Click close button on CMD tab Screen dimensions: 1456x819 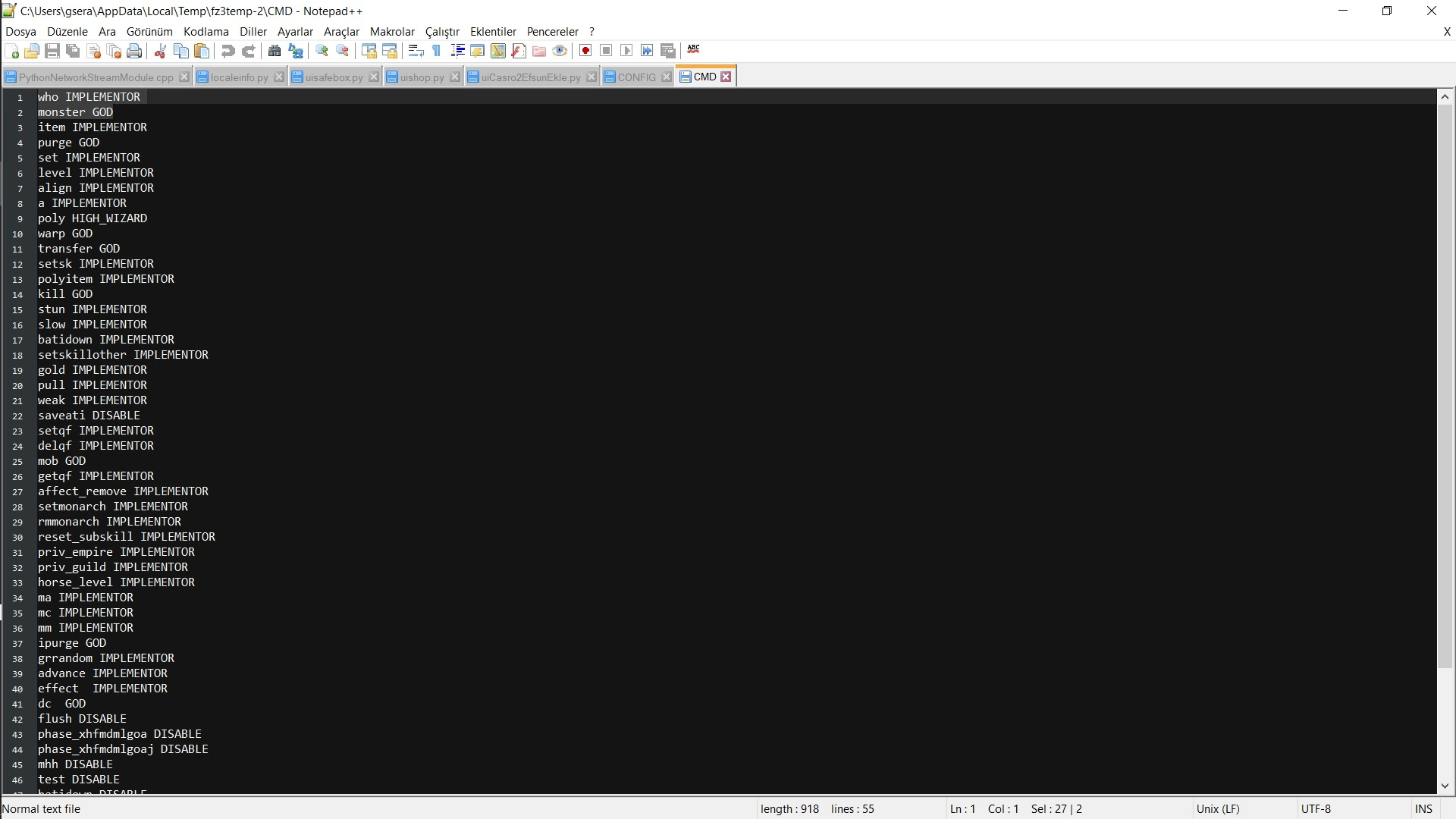726,76
